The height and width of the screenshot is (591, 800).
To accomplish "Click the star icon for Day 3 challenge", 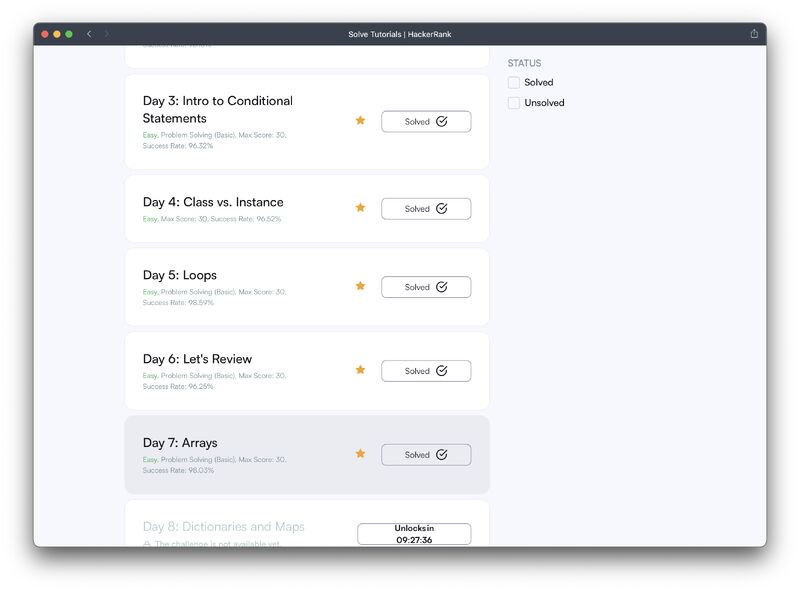I will pos(360,120).
